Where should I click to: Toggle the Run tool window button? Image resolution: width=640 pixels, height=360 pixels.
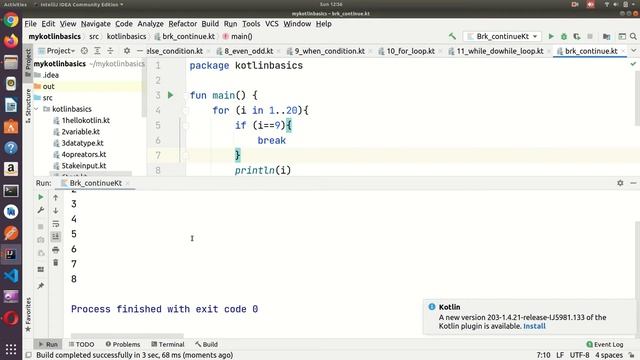[48, 344]
